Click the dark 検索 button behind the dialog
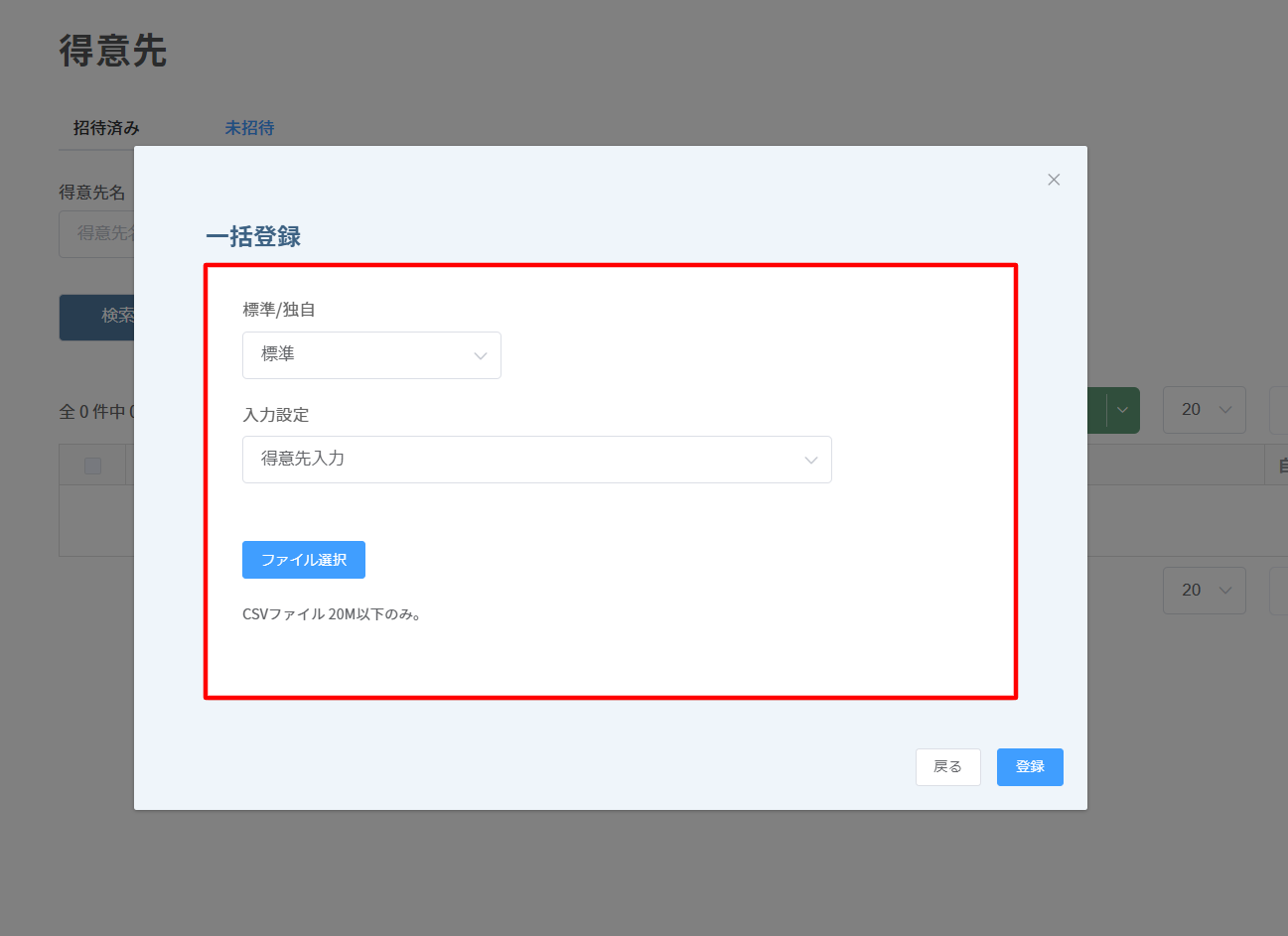 point(97,317)
